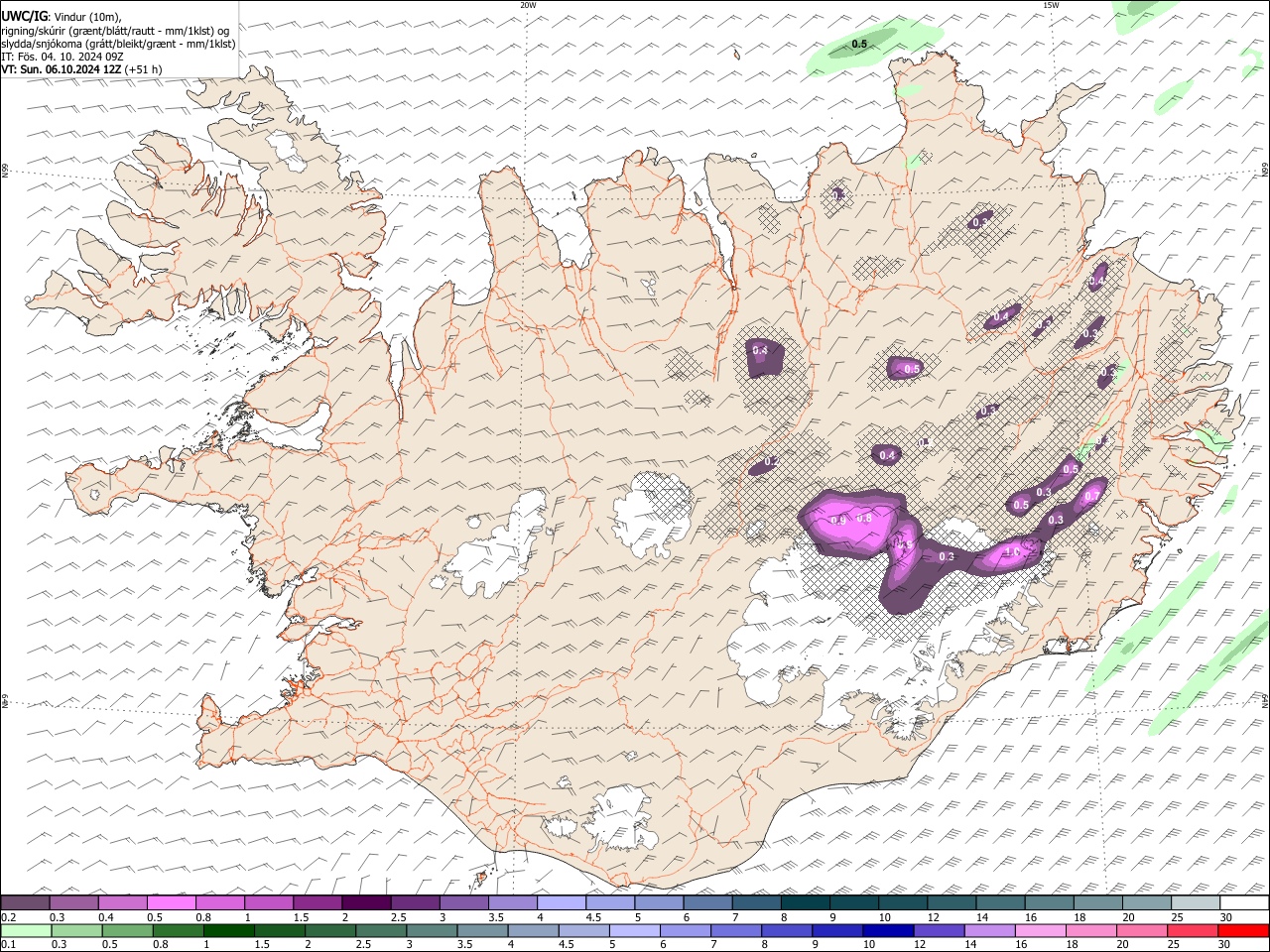
Task: Click the '0.1' value in the legend scale
Action: (x=8, y=945)
